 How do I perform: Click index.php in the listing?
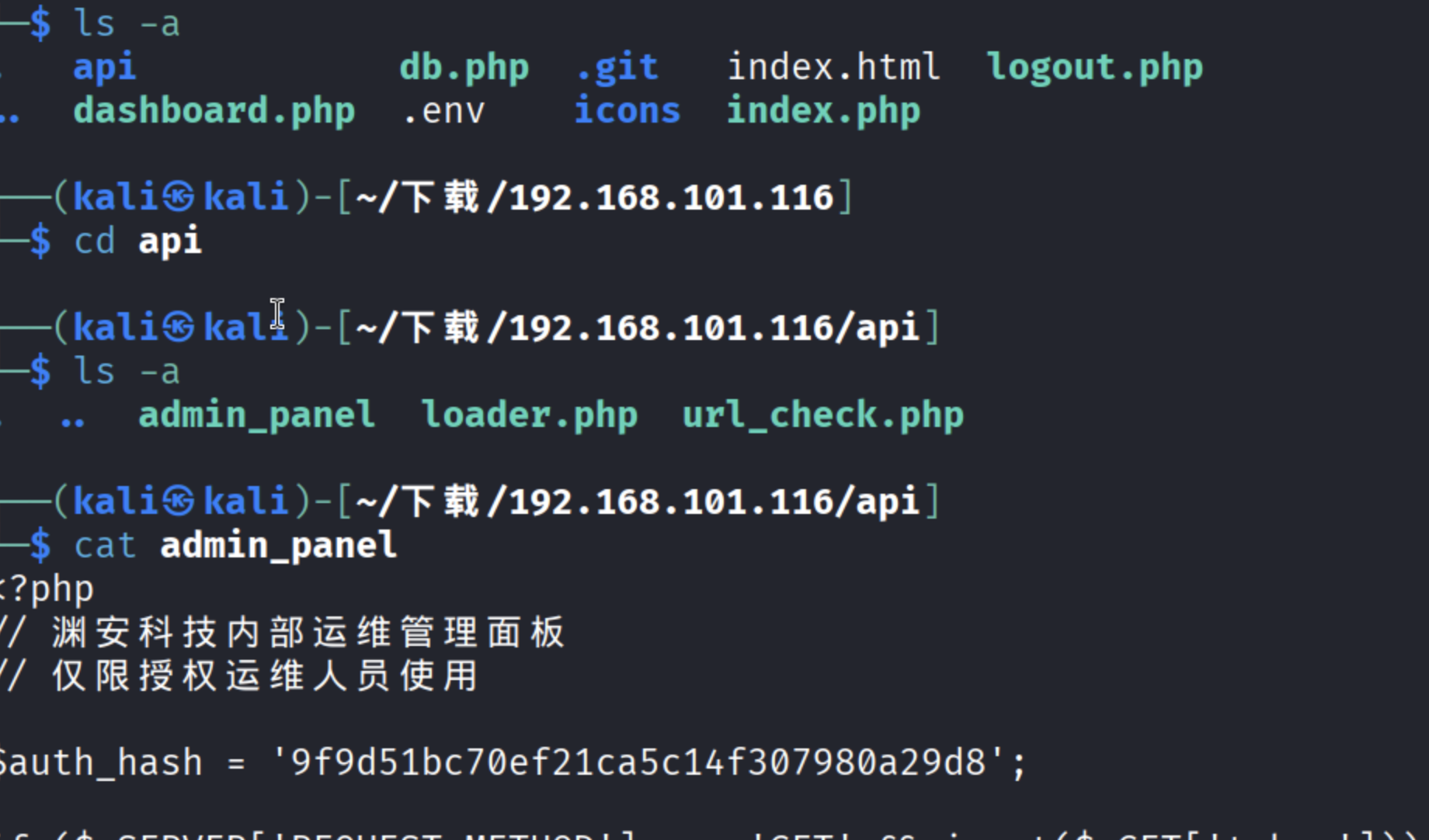pyautogui.click(x=823, y=112)
